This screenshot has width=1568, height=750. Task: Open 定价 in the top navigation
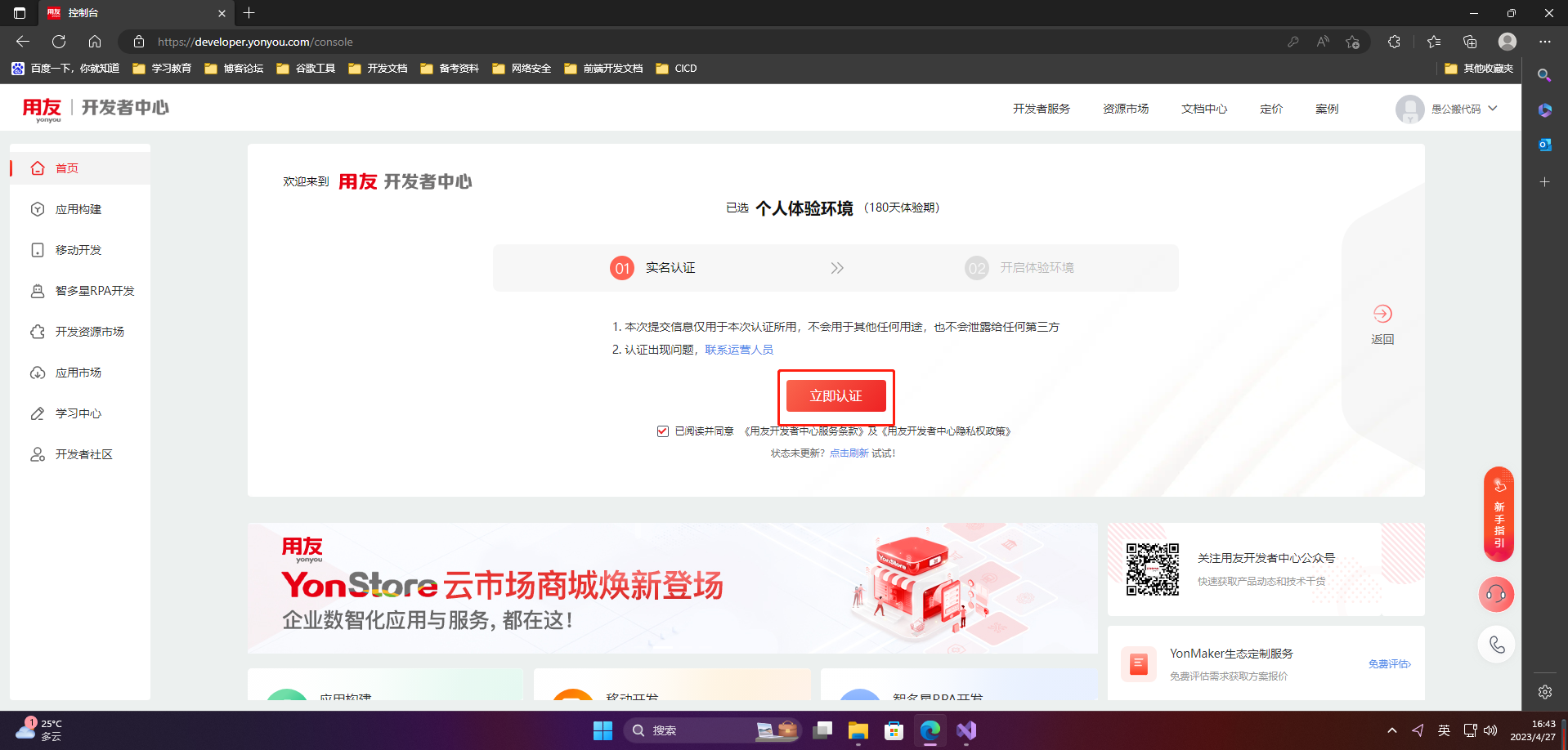(1271, 109)
